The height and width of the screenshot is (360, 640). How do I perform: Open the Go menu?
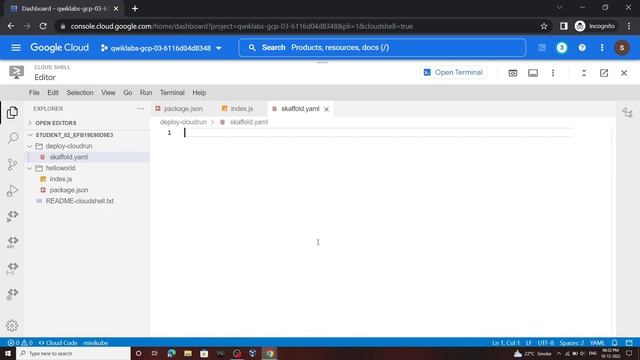tap(127, 93)
